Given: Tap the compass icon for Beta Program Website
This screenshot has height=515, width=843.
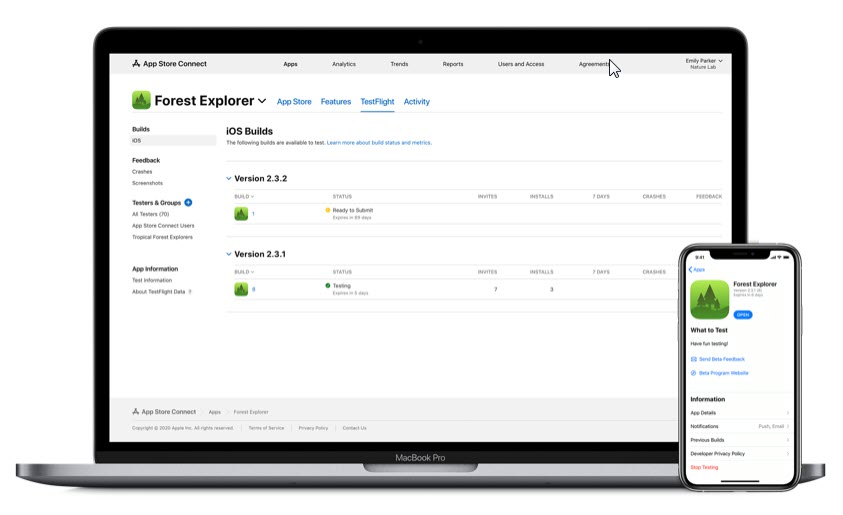Looking at the screenshot, I should click(694, 373).
